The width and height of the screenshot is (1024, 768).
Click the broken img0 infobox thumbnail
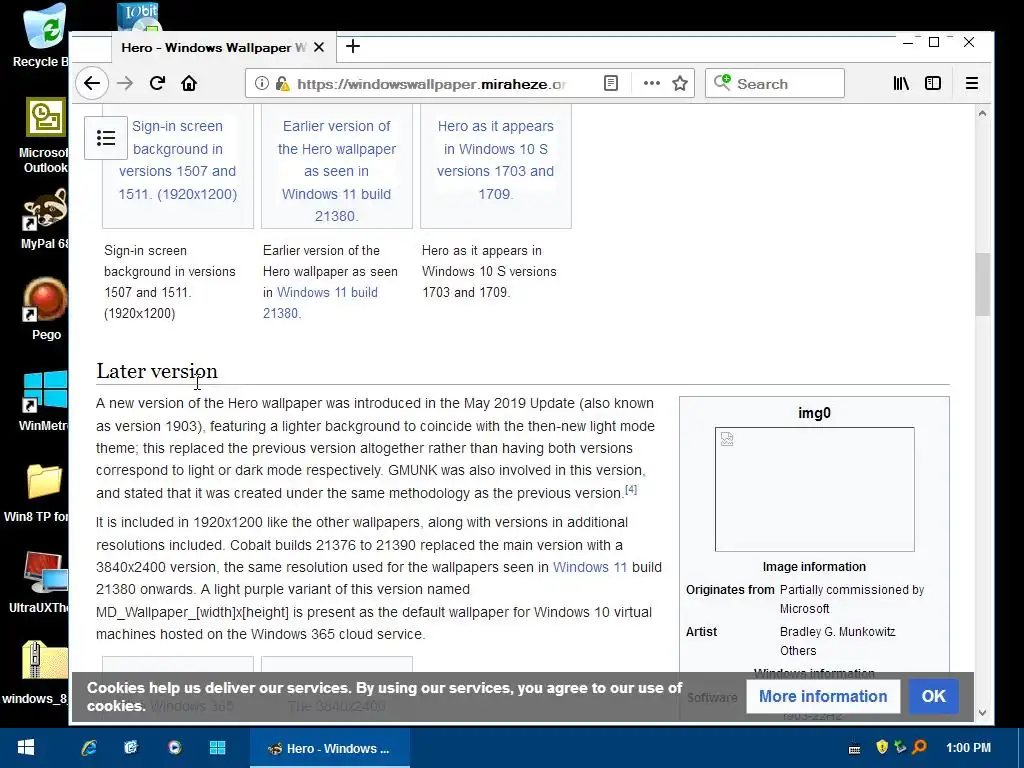[x=814, y=489]
